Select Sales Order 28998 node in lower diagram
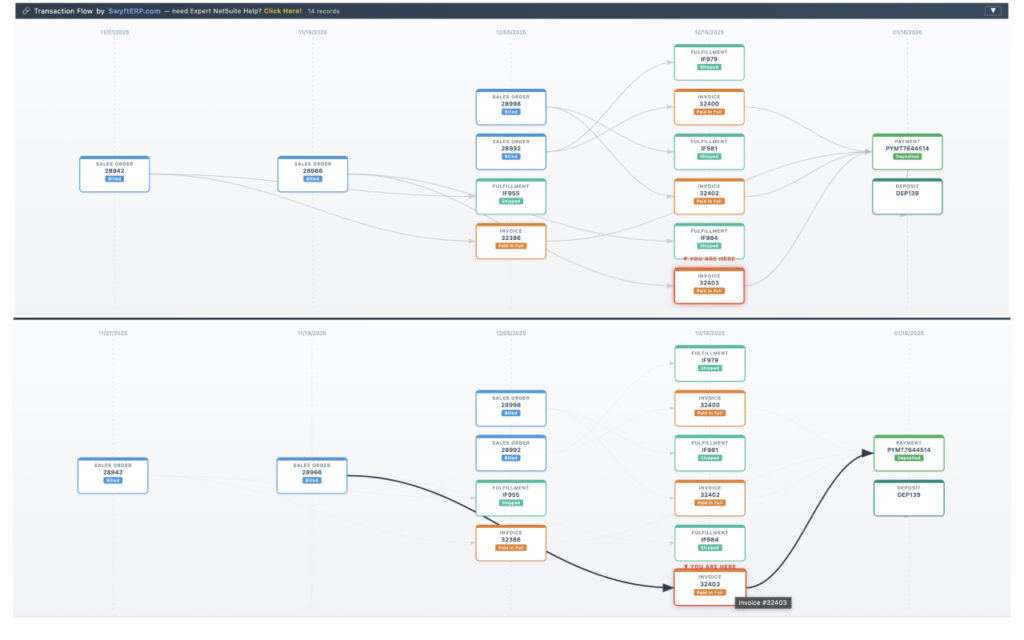Screen dimensions: 1024x640 pos(511,408)
